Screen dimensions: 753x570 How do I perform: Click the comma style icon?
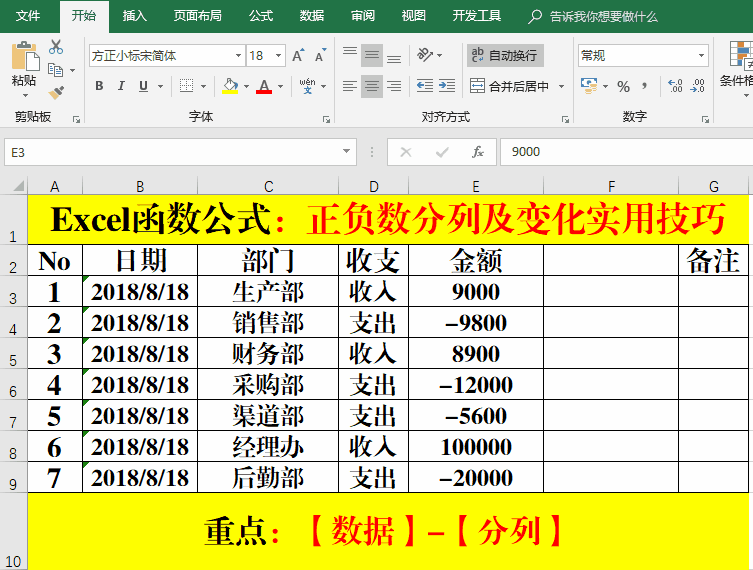coord(646,86)
